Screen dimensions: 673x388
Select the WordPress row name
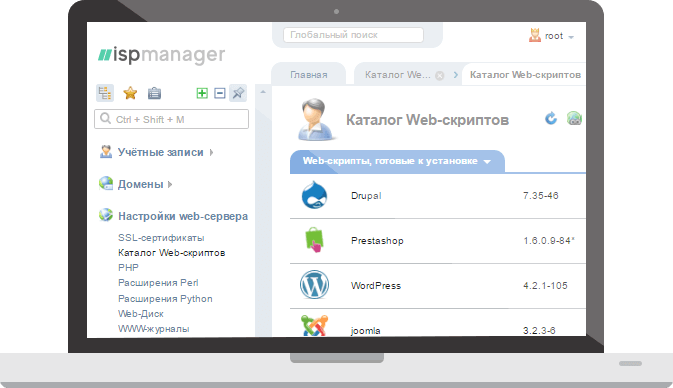click(376, 286)
